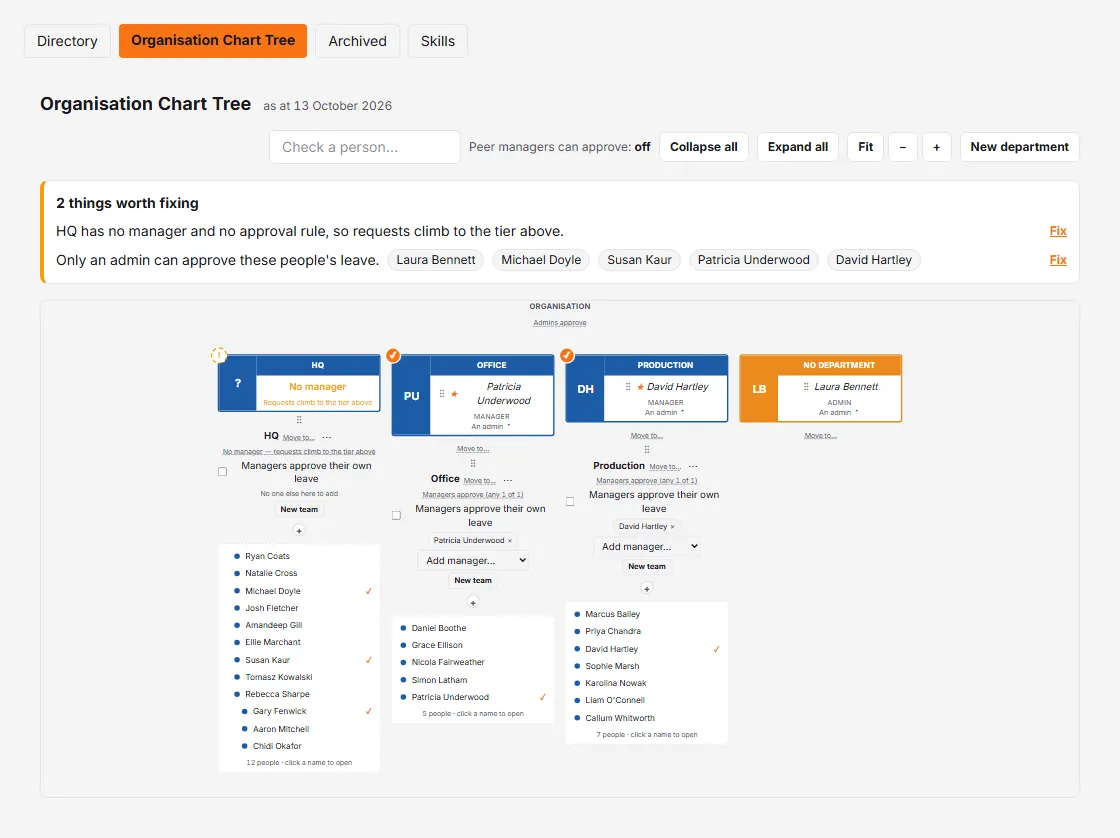Zoom out chart with minus button
This screenshot has width=1120, height=838.
(x=903, y=147)
